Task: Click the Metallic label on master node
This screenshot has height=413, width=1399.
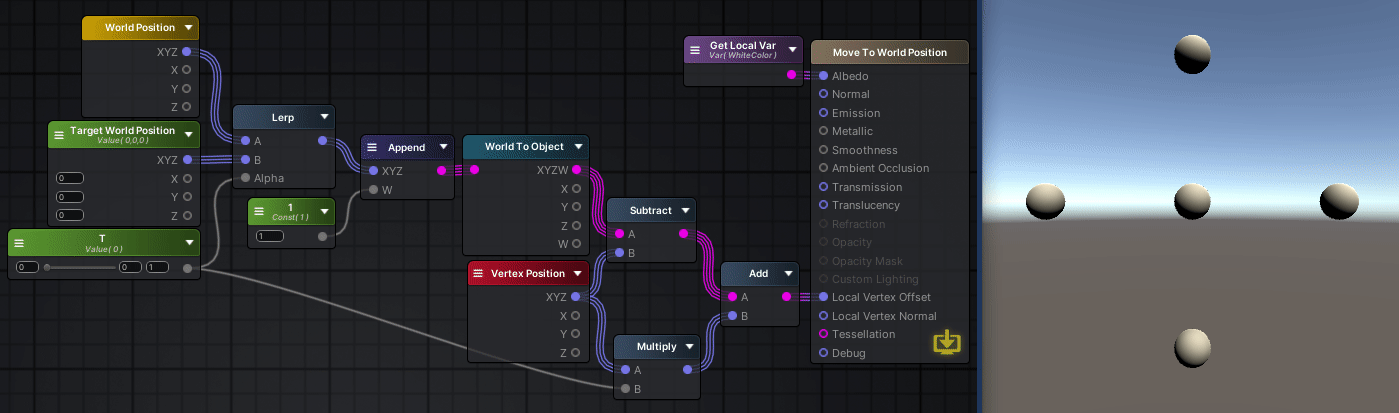Action: point(852,131)
